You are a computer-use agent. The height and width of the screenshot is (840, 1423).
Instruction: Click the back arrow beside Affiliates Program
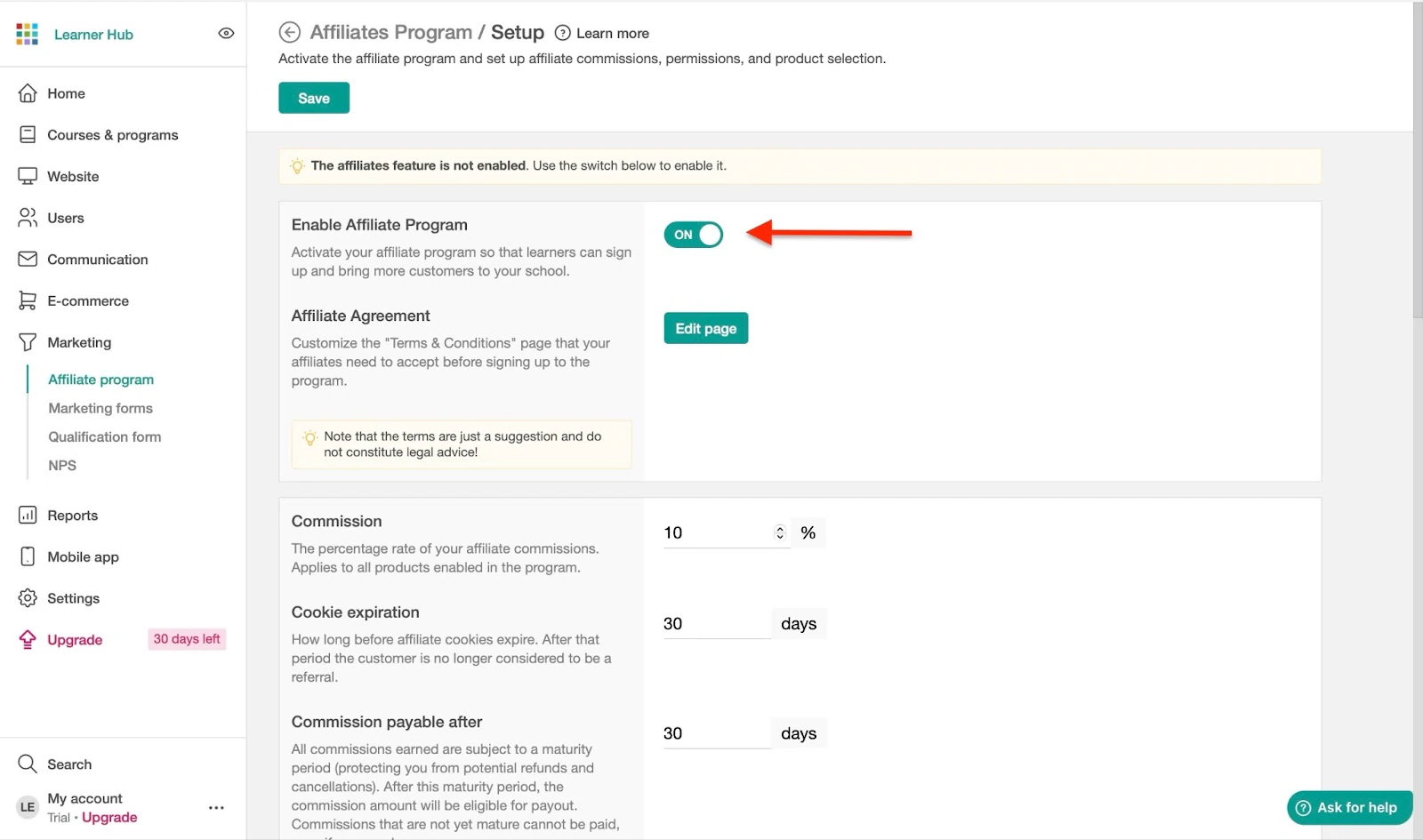point(289,33)
